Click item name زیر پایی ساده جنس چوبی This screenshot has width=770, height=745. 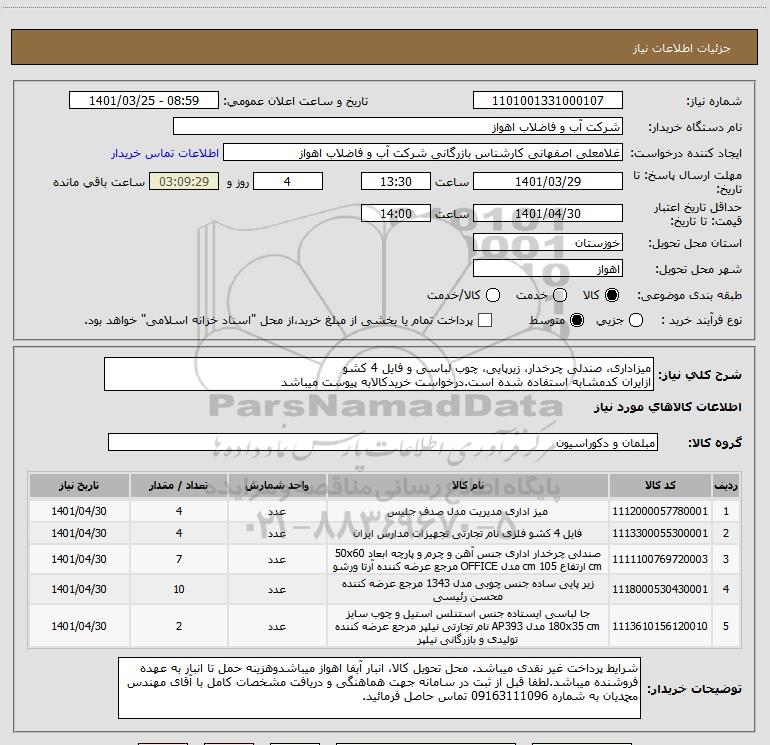(468, 590)
